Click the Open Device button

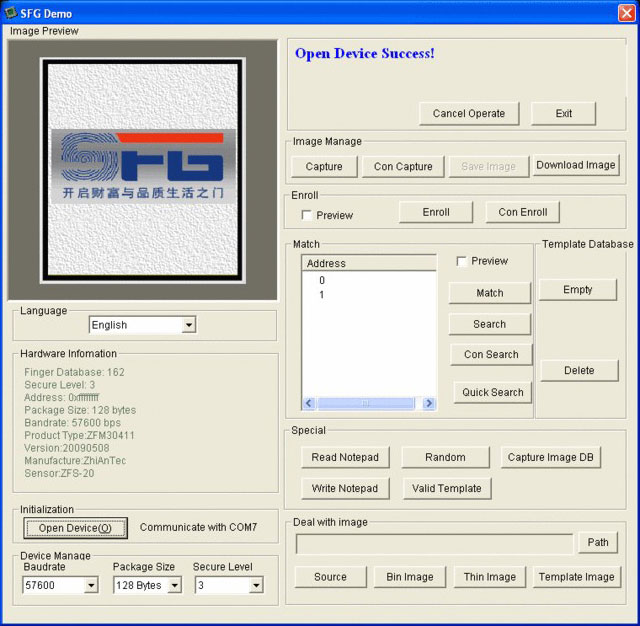pos(75,527)
